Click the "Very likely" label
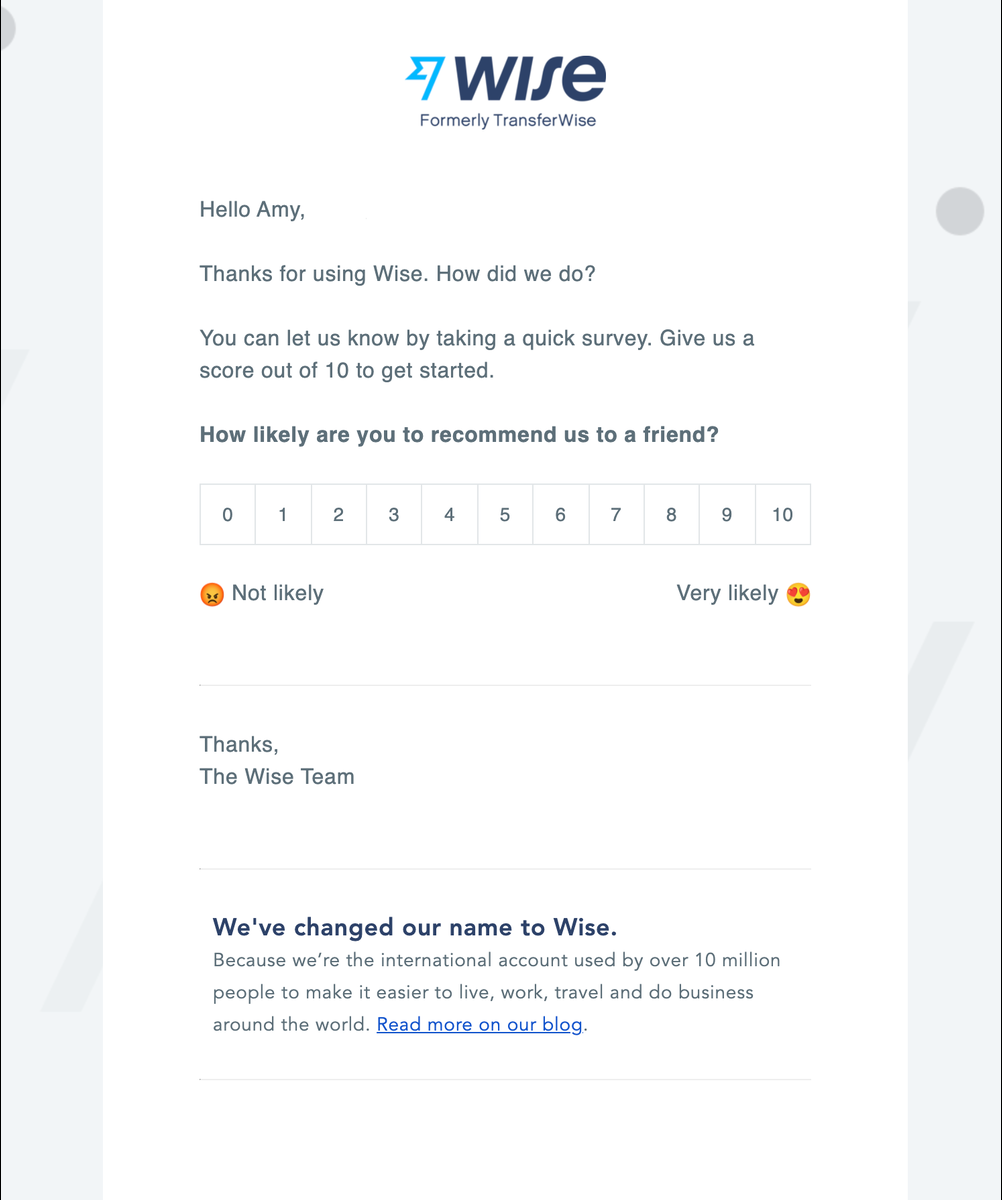The image size is (1002, 1200). point(727,594)
